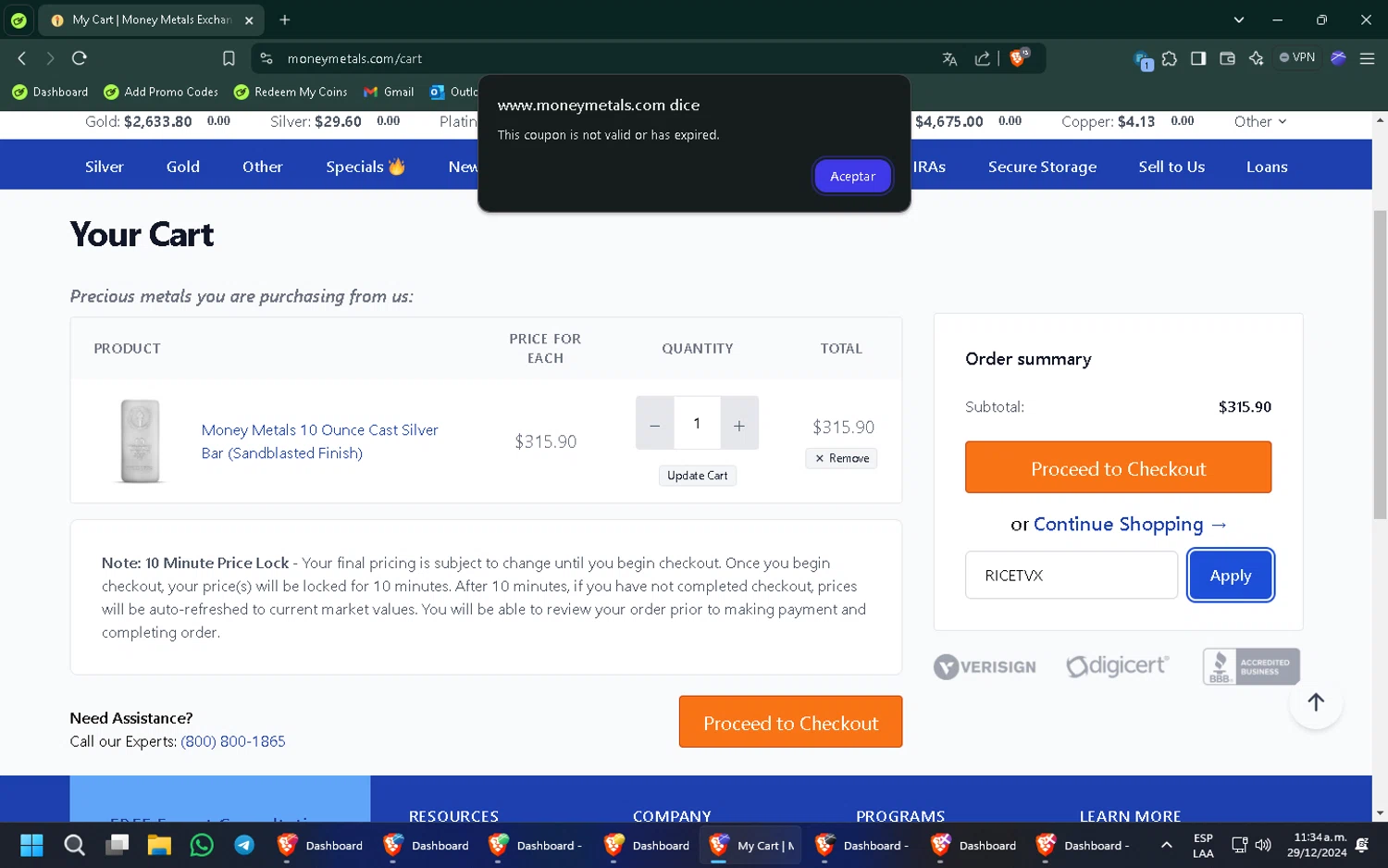The width and height of the screenshot is (1388, 868).
Task: Expand the system tray hidden icons chevron
Action: pyautogui.click(x=1166, y=845)
